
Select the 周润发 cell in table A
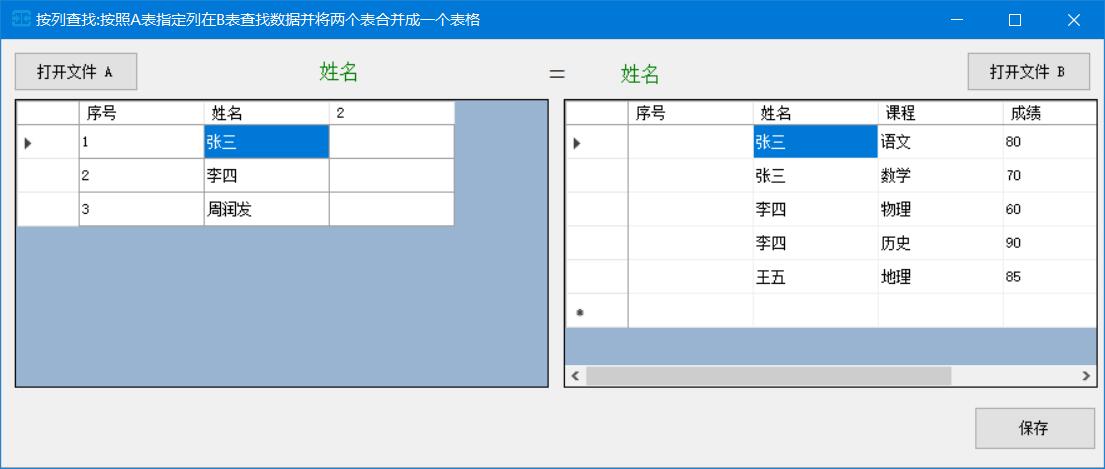266,210
